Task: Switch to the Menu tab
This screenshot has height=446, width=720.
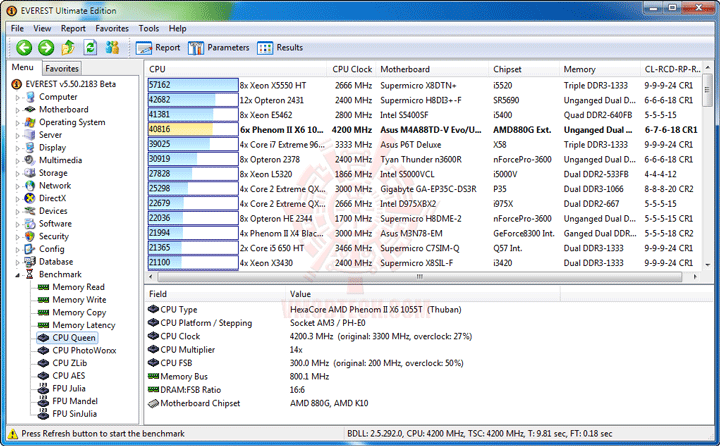Action: (x=22, y=68)
